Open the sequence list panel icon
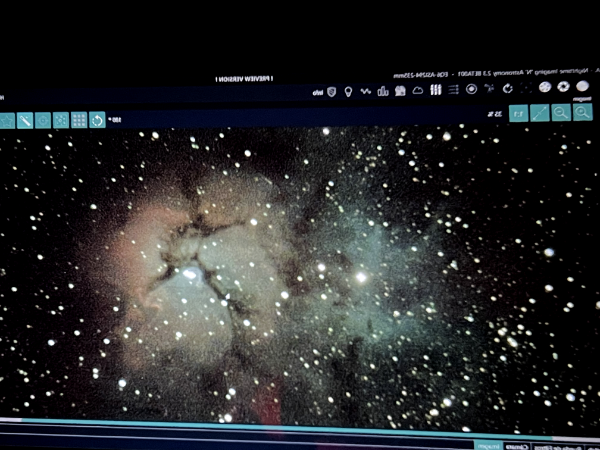 pyautogui.click(x=453, y=90)
